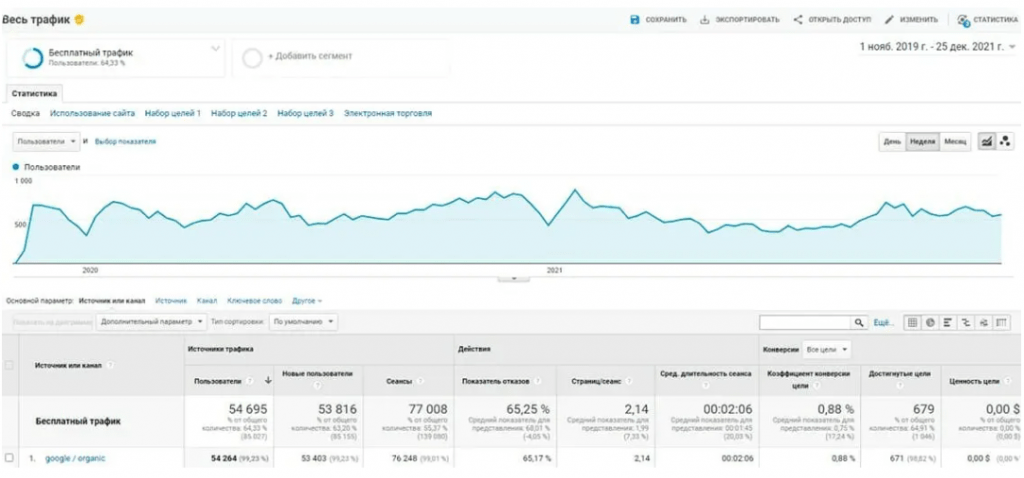Set chart granularity to Месяц
This screenshot has height=478, width=1024.
(x=955, y=141)
